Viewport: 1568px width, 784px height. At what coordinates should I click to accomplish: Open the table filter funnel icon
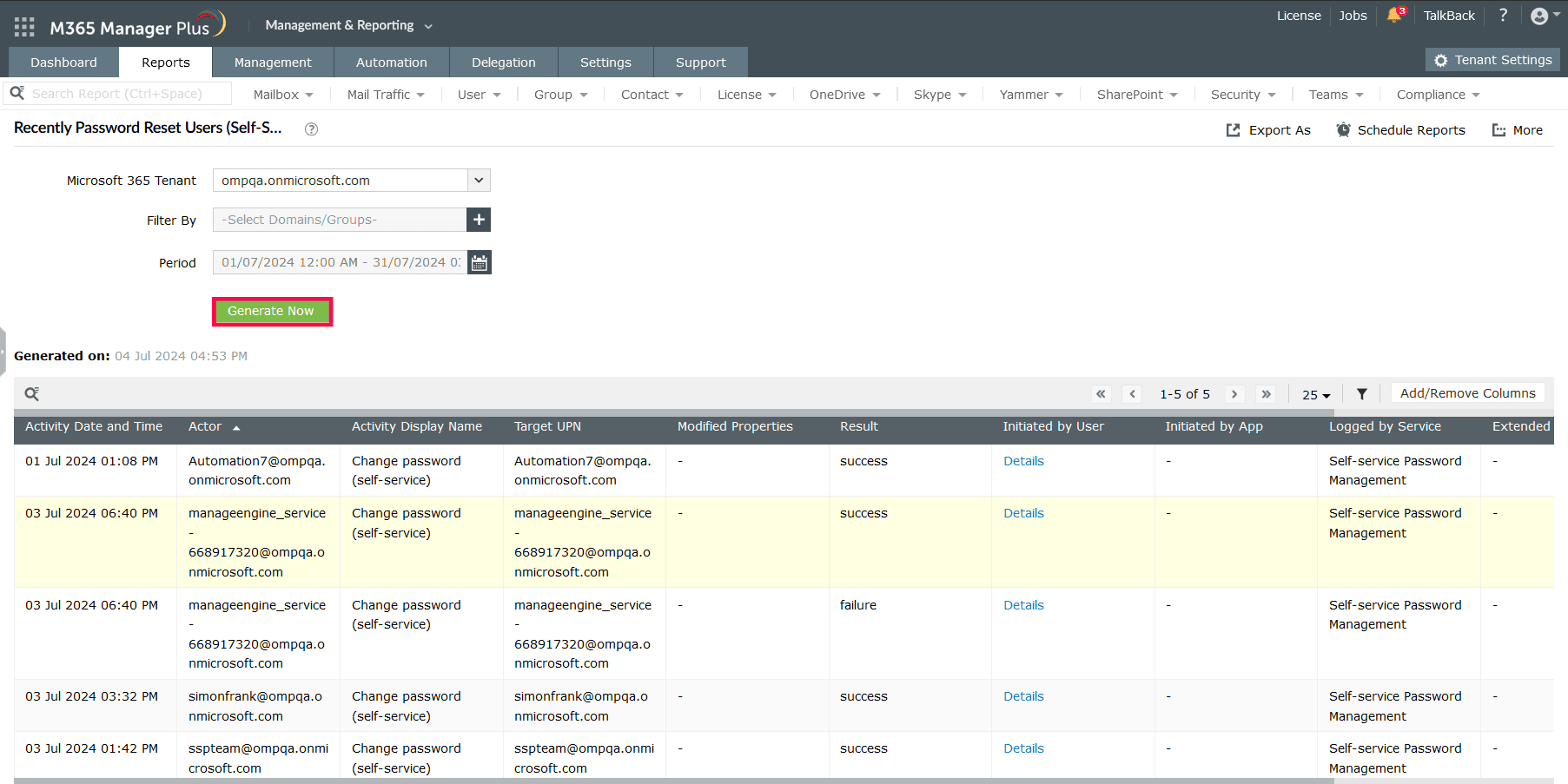1362,394
